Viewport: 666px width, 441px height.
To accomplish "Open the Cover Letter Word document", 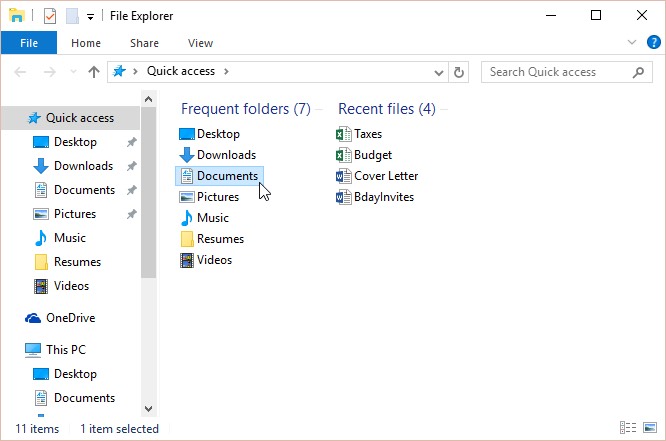I will click(x=385, y=176).
